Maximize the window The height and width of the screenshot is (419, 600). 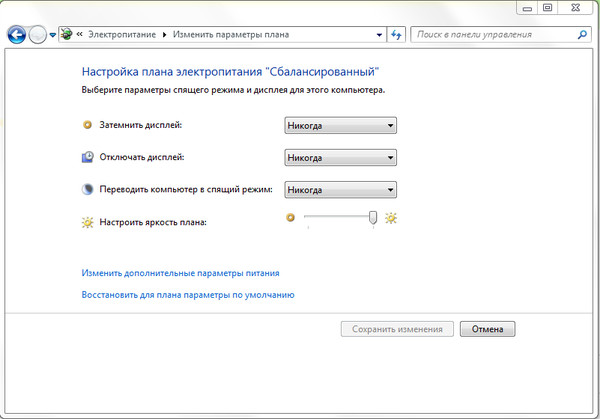point(548,8)
